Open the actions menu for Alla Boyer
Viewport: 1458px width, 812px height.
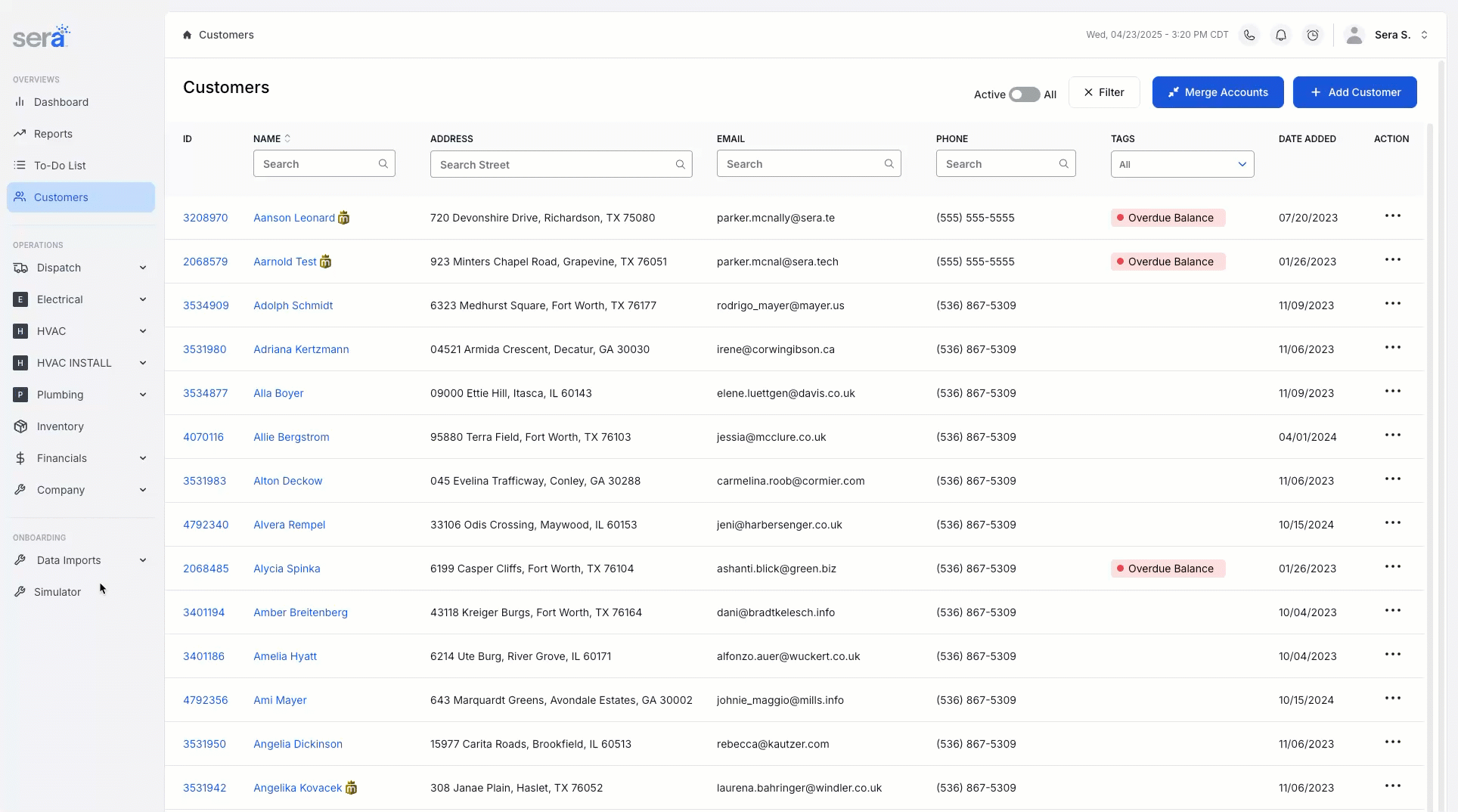click(x=1393, y=392)
